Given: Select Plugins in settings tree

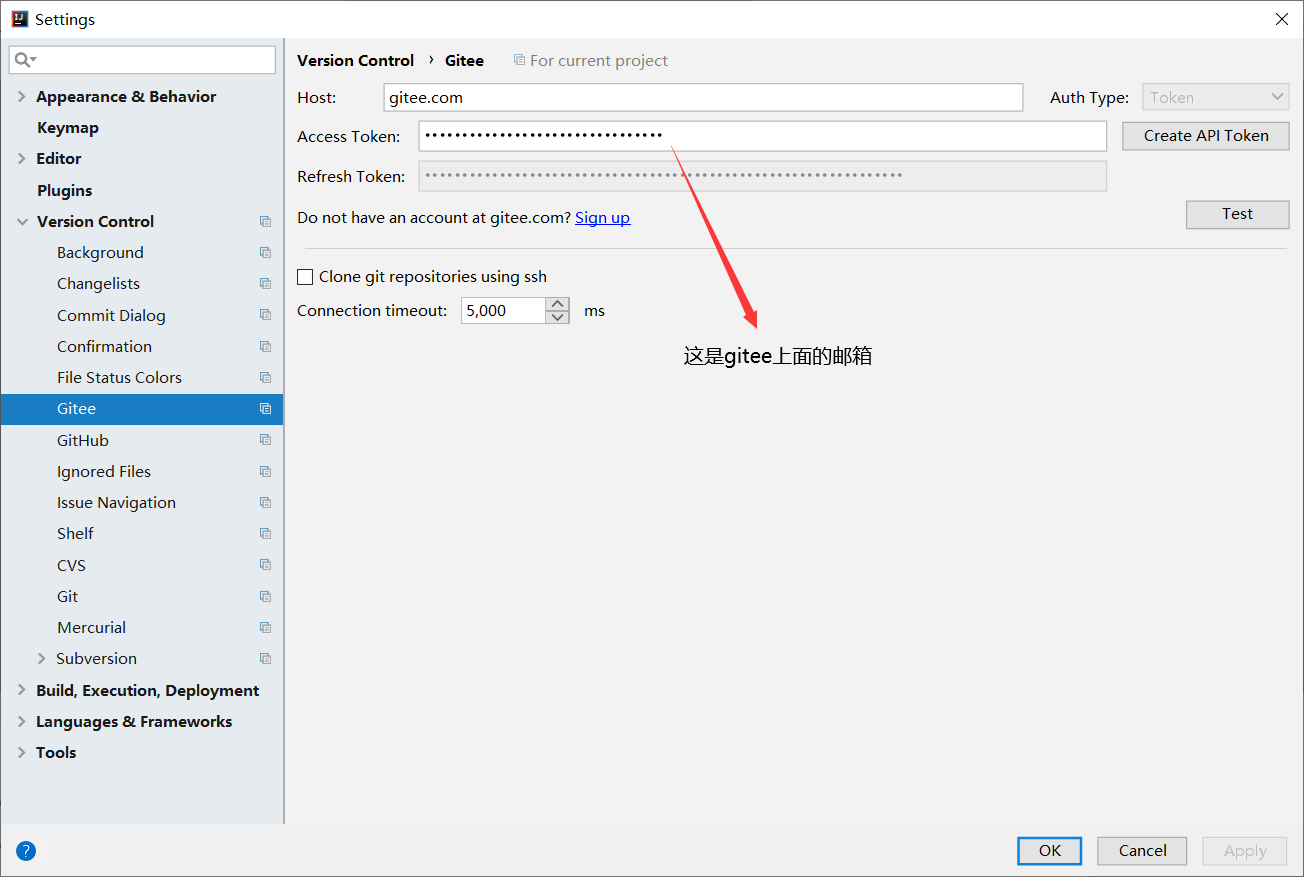Looking at the screenshot, I should (x=65, y=191).
